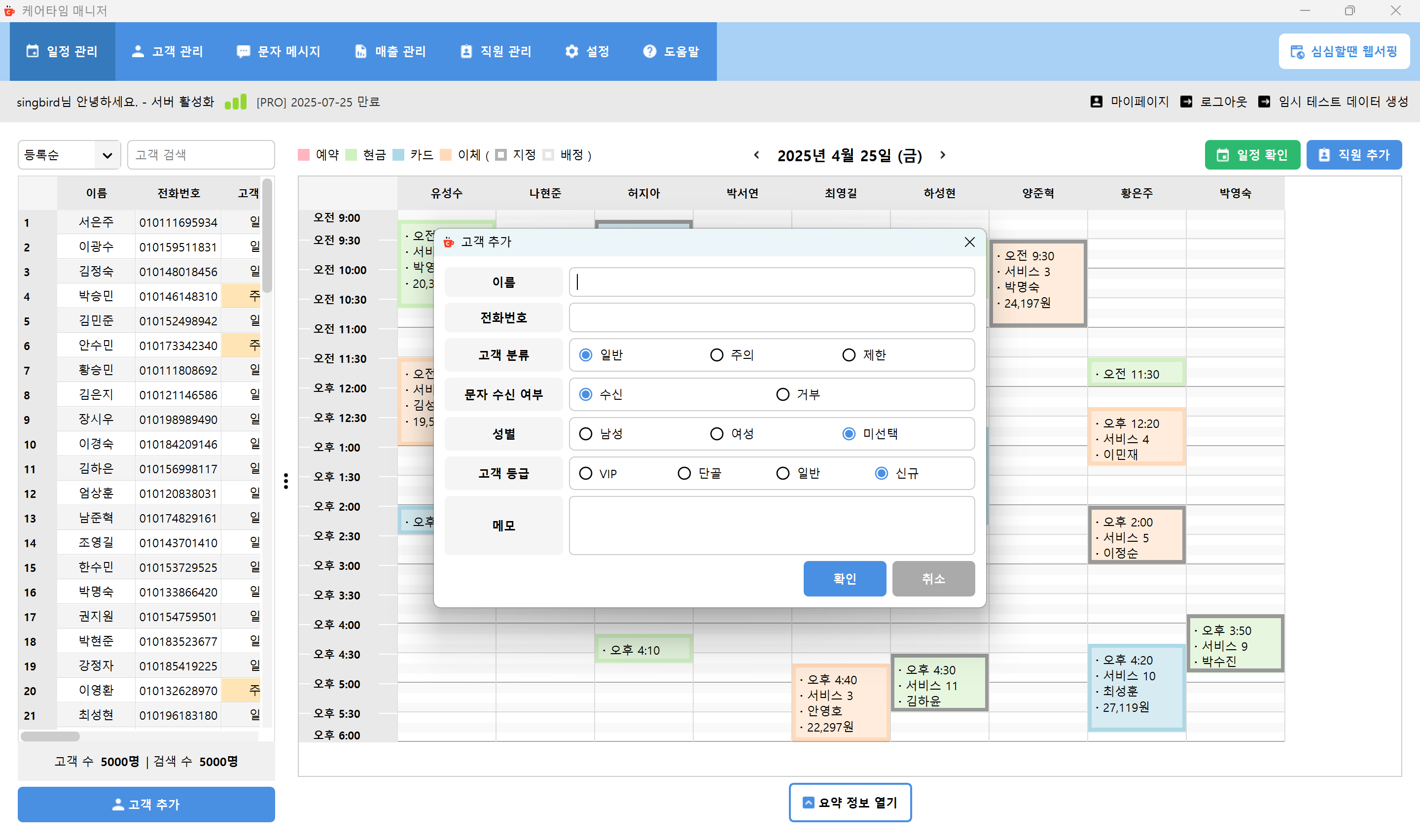Switch to 직원 관리 tab
The width and height of the screenshot is (1420, 840).
click(496, 51)
